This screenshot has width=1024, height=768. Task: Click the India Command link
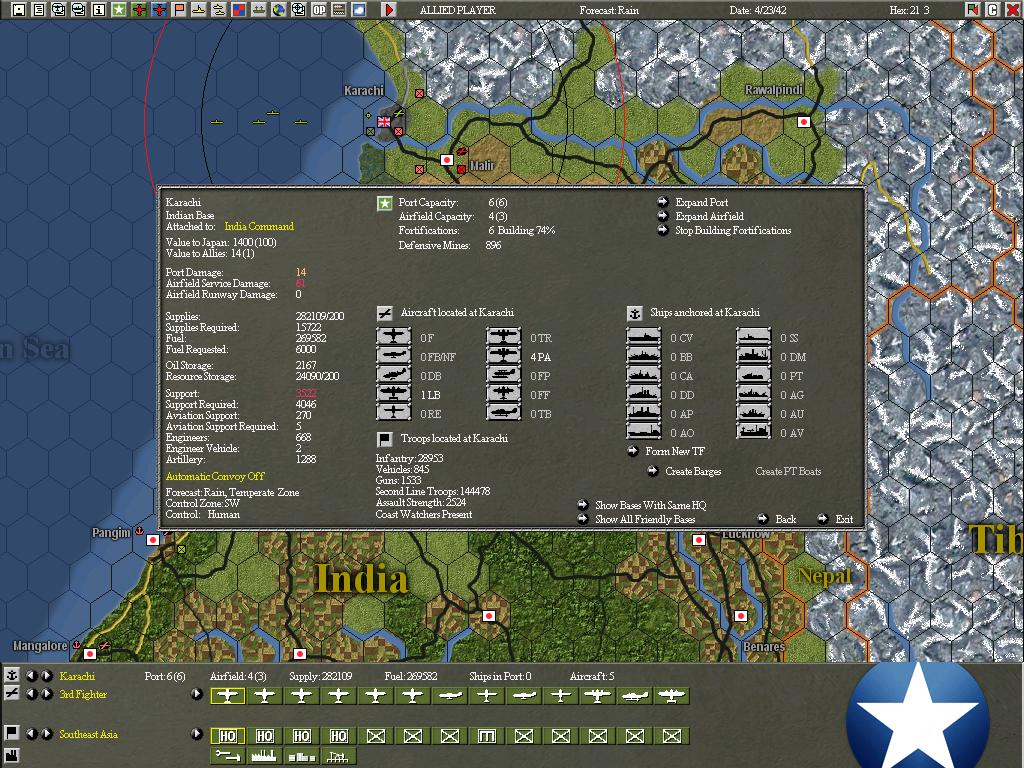259,226
